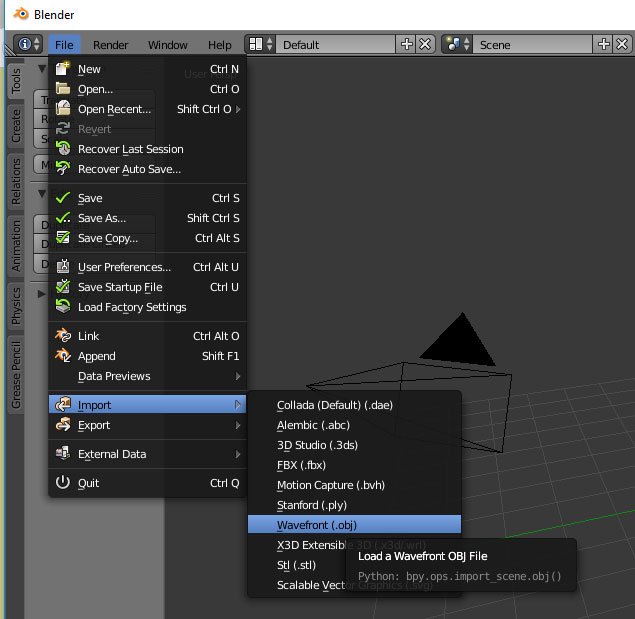Open the scene browser dropdown

click(457, 44)
